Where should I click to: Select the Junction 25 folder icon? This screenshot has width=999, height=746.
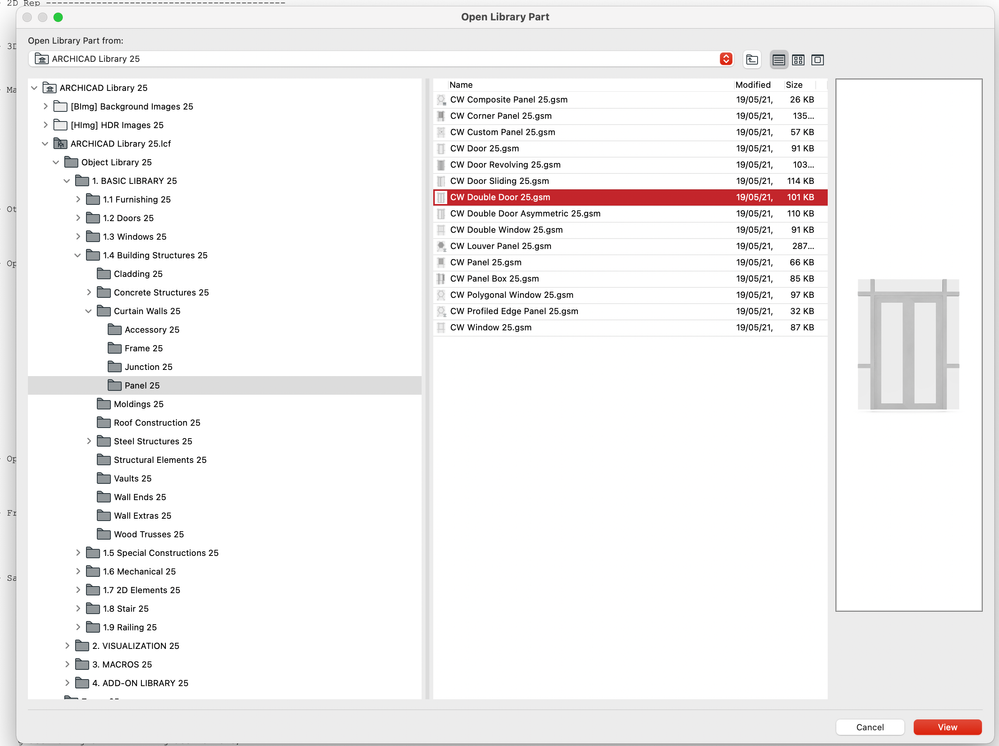(x=114, y=366)
